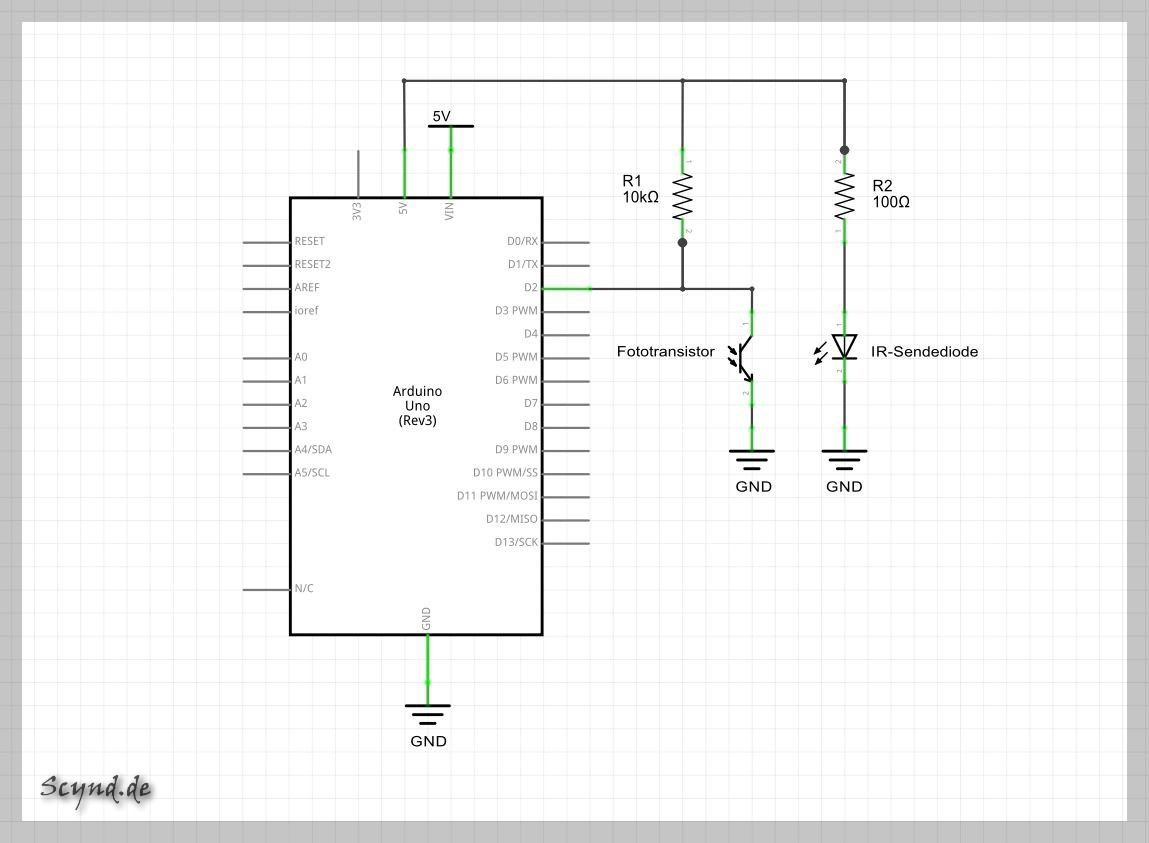Select the Arduino Uno (Rev3) label
This screenshot has width=1149, height=843.
point(417,406)
